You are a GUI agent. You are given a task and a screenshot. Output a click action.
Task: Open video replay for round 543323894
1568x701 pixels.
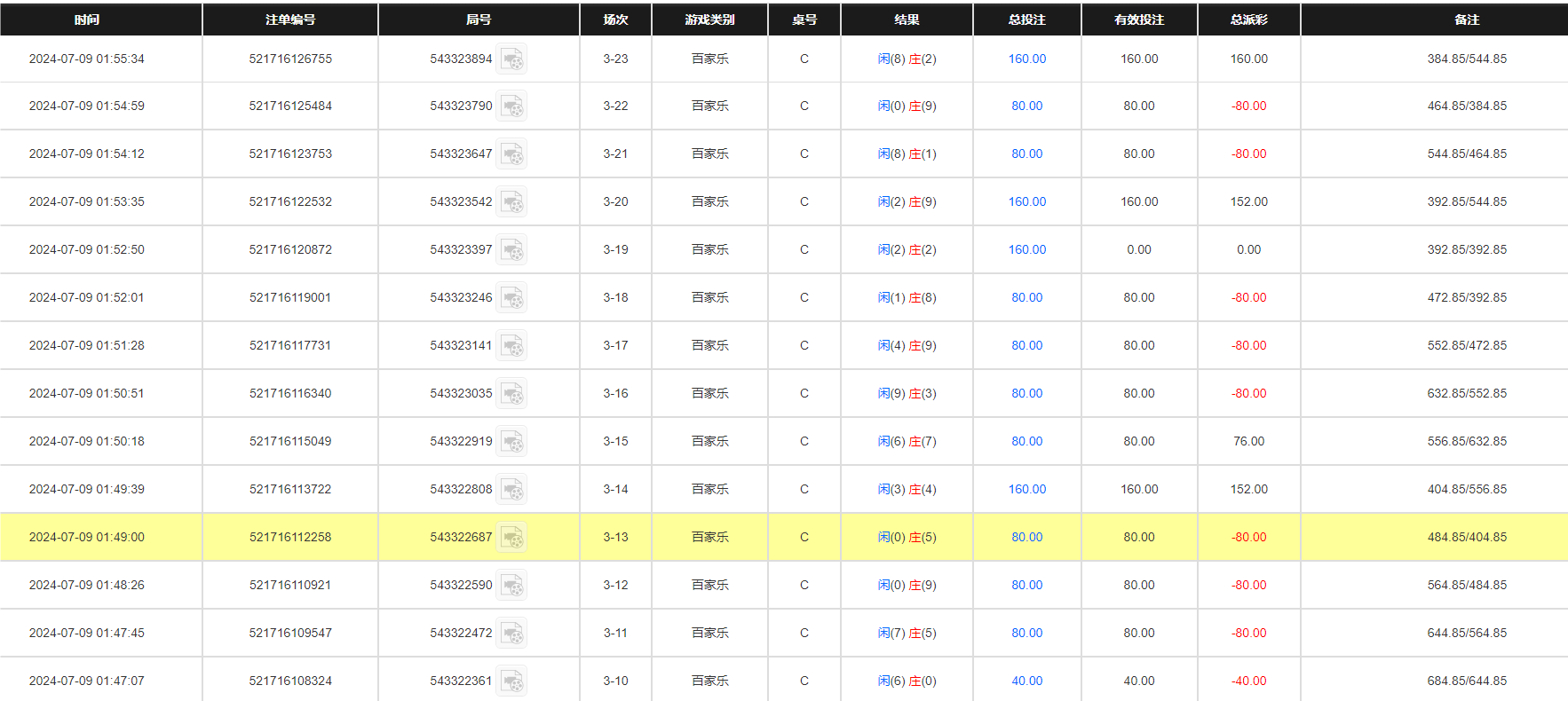[512, 59]
